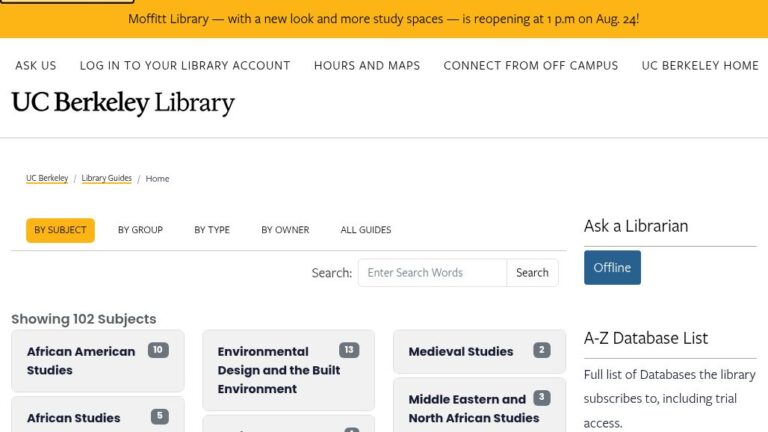Viewport: 768px width, 432px height.
Task: Click the Offline chat button
Action: 612,267
